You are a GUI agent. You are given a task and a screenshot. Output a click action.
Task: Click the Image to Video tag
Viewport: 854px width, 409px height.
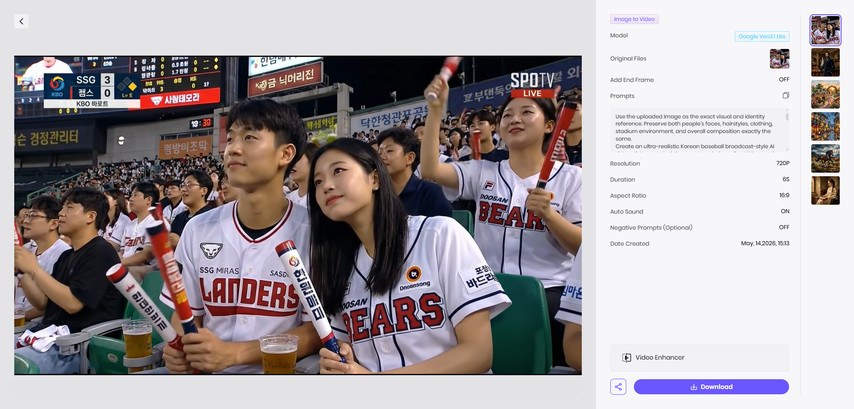point(634,19)
